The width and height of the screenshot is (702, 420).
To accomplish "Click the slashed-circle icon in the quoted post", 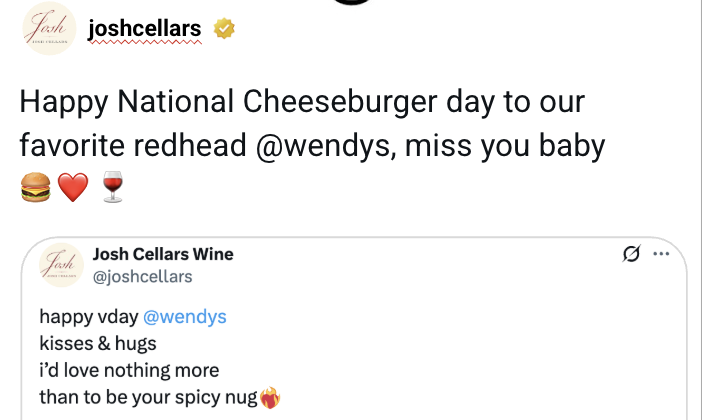I will 631,254.
